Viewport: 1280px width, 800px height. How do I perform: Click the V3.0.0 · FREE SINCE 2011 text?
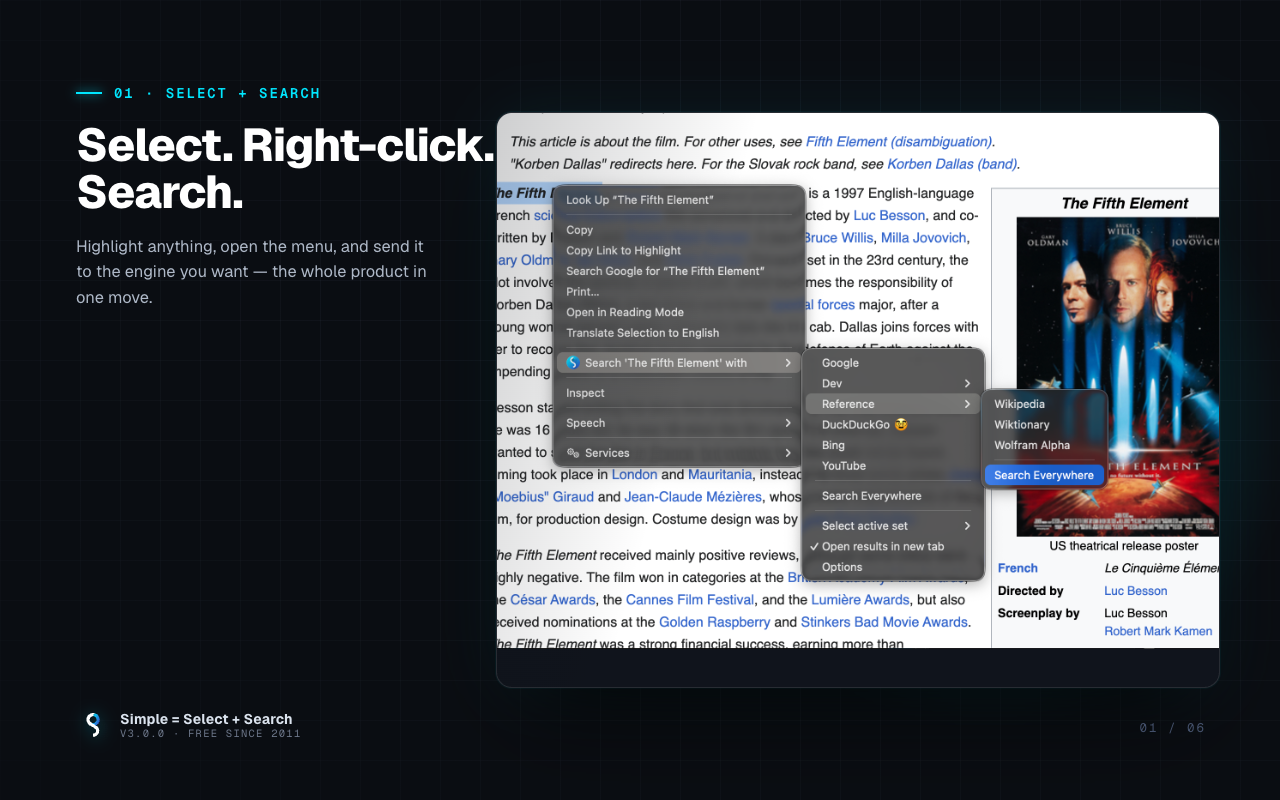point(210,734)
